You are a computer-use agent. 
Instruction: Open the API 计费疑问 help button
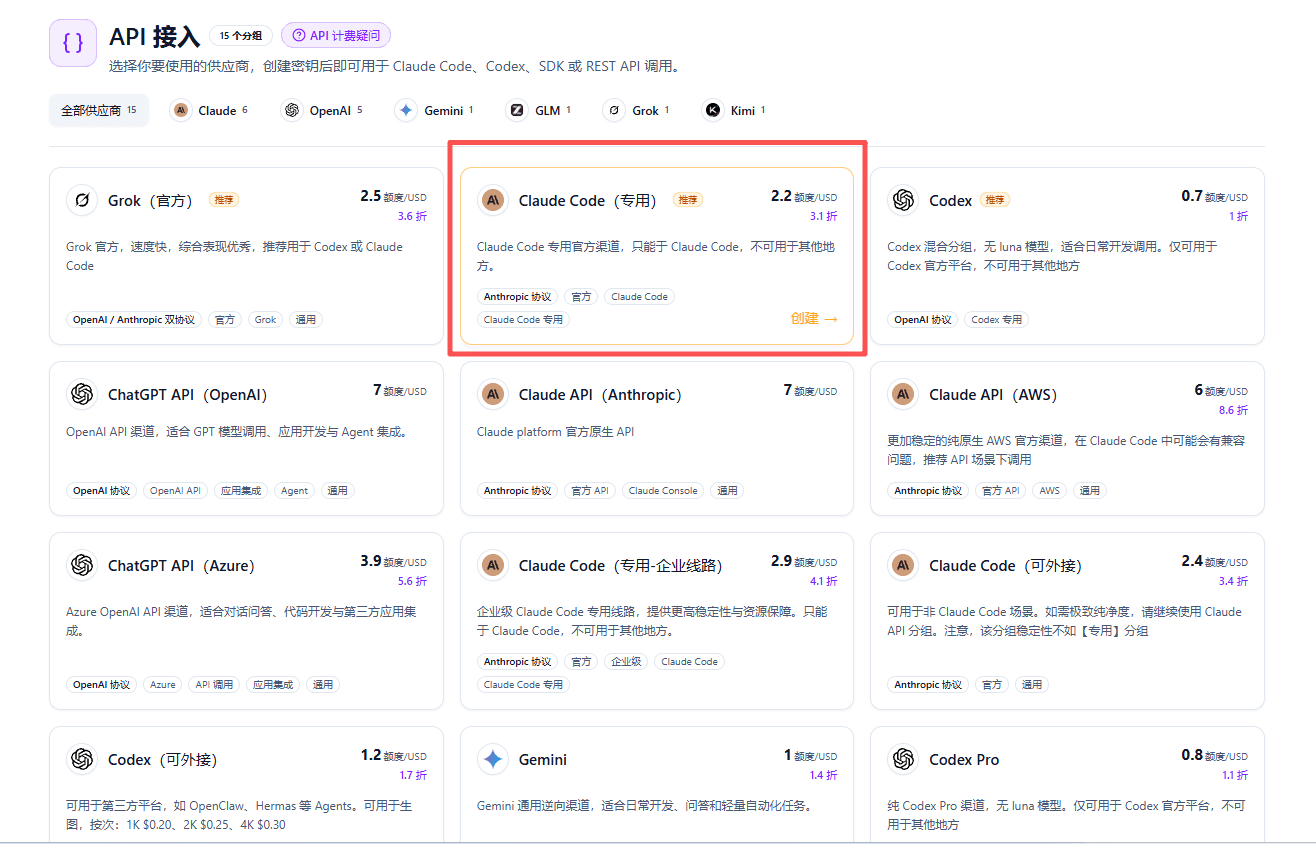click(x=336, y=35)
